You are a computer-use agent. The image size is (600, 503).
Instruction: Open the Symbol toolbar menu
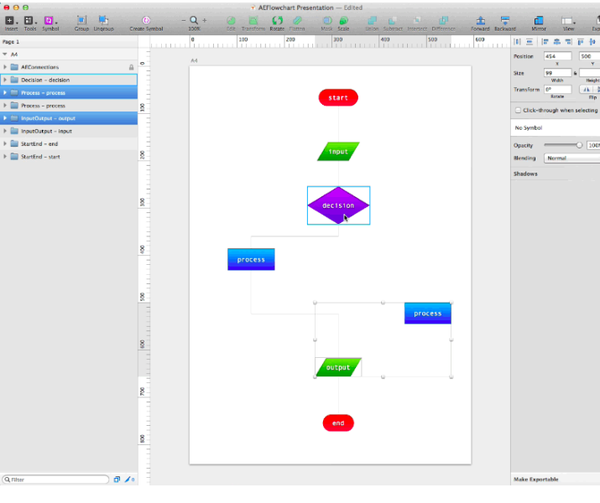[x=50, y=23]
